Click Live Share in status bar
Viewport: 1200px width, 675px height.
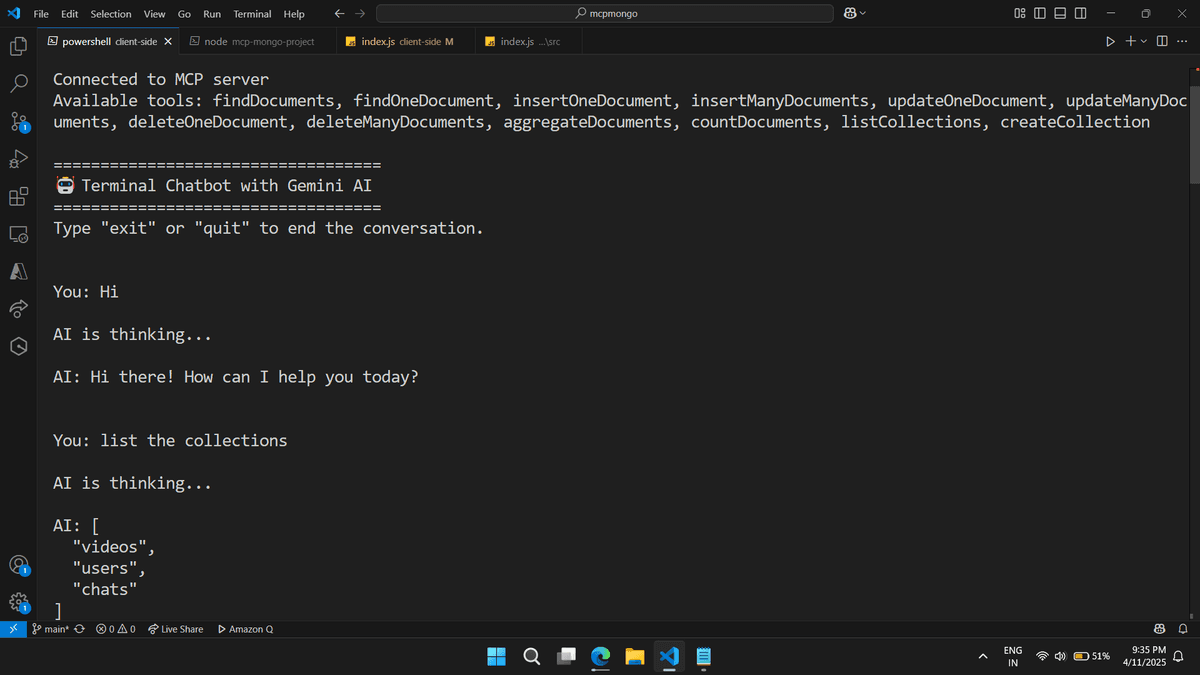click(175, 629)
